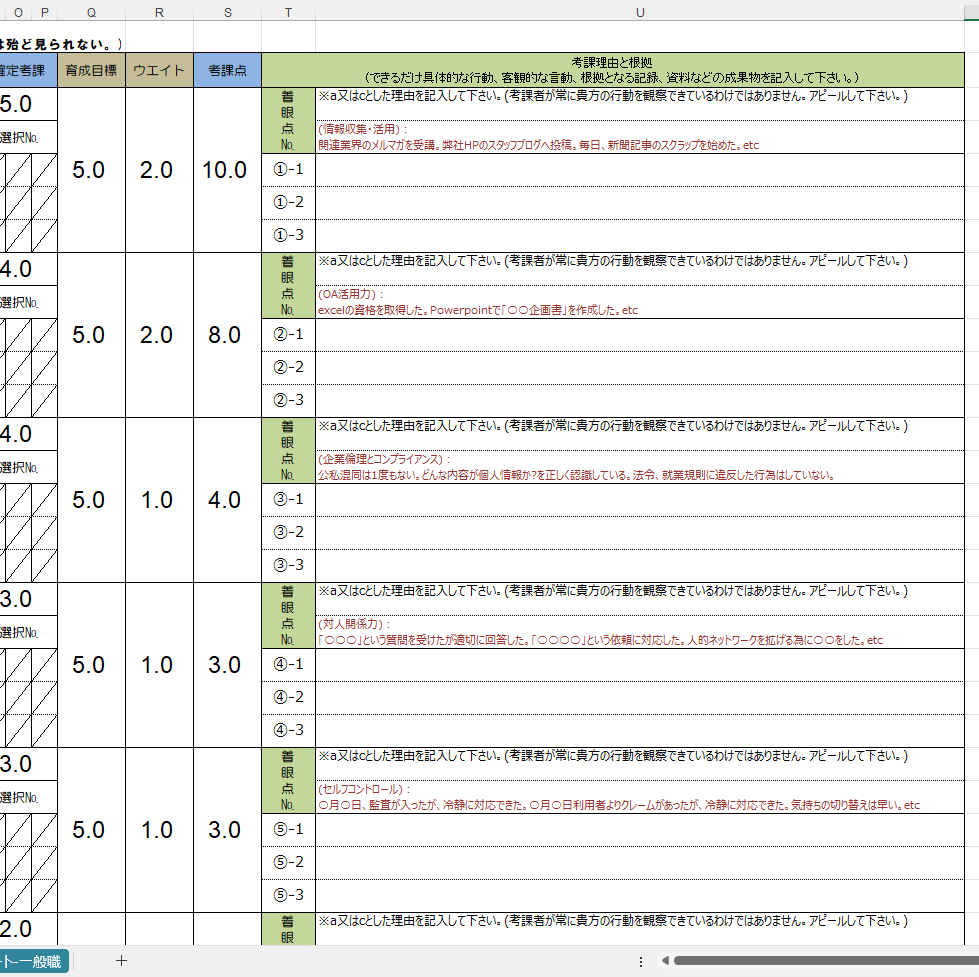Select column P by its header
The width and height of the screenshot is (979, 977).
pyautogui.click(x=44, y=12)
